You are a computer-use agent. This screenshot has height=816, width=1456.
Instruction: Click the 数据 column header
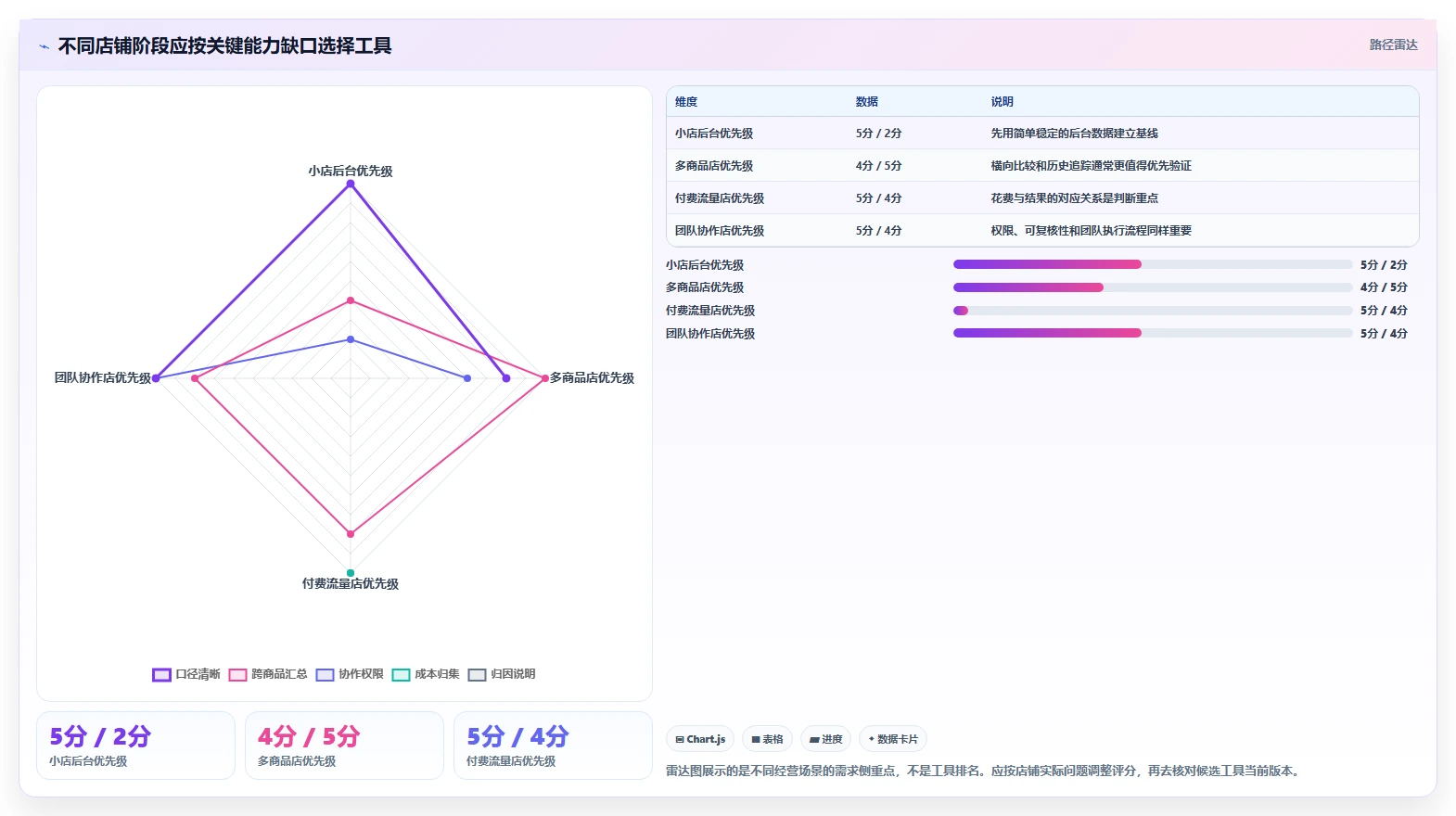click(867, 102)
